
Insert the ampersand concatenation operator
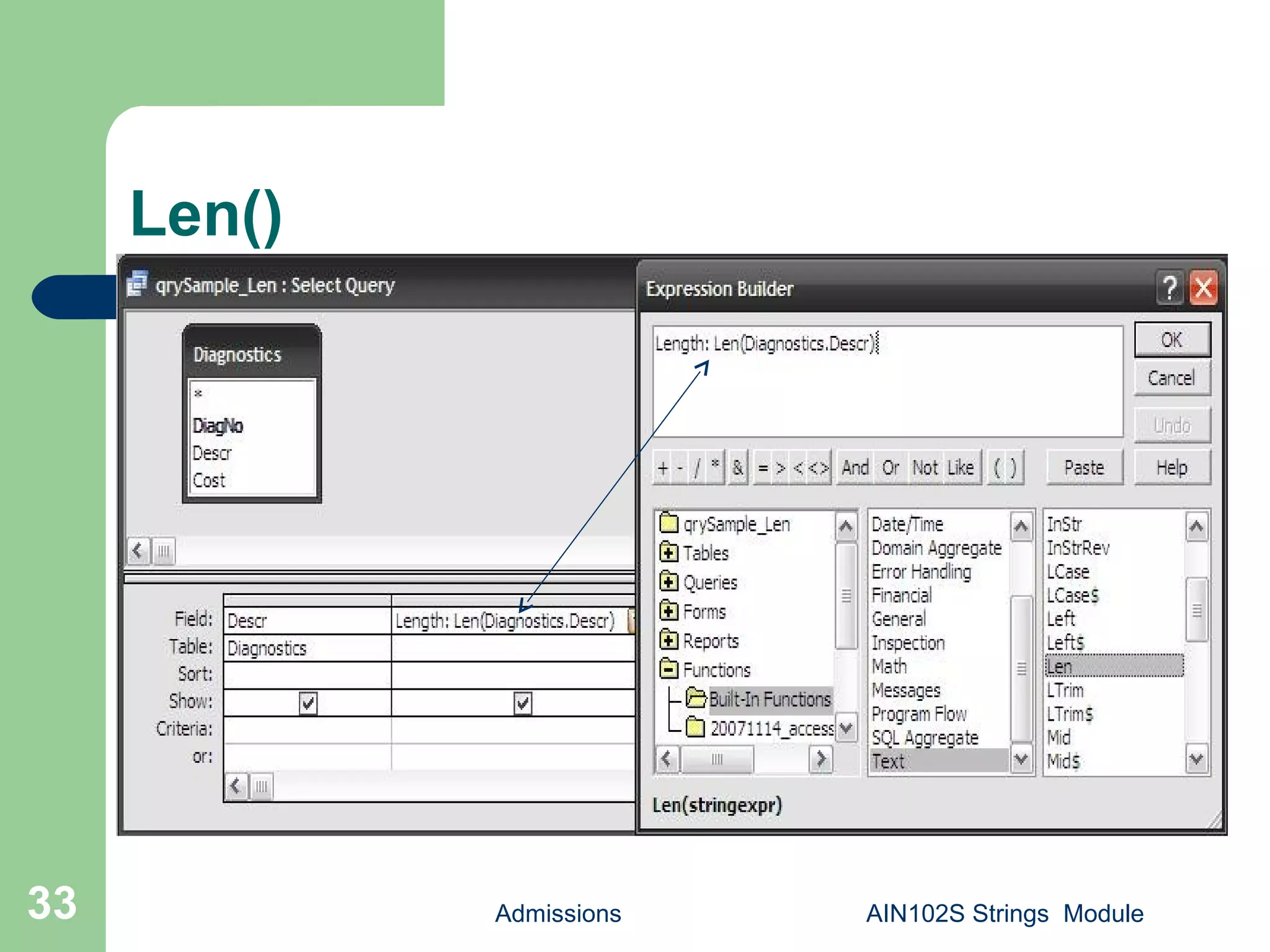click(x=737, y=468)
